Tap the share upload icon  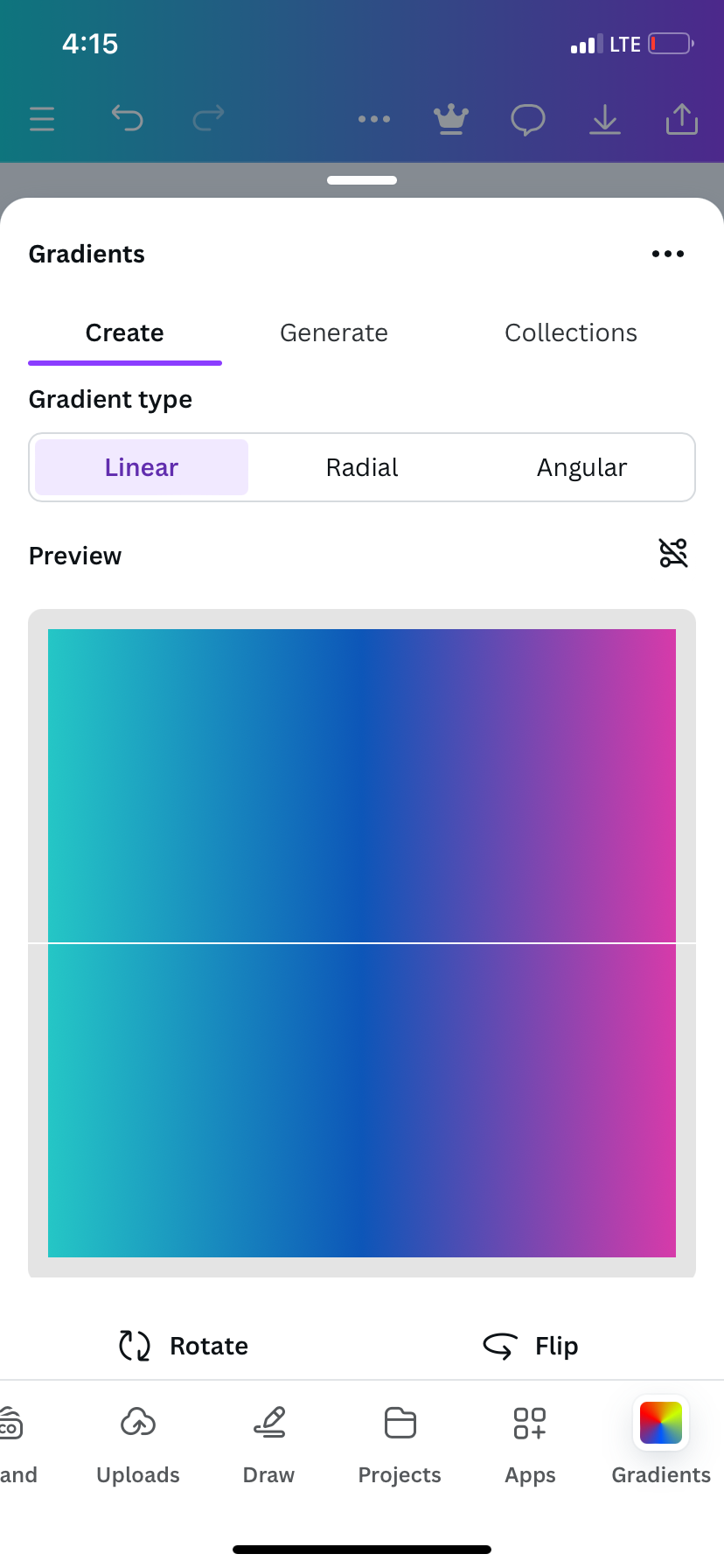point(682,119)
